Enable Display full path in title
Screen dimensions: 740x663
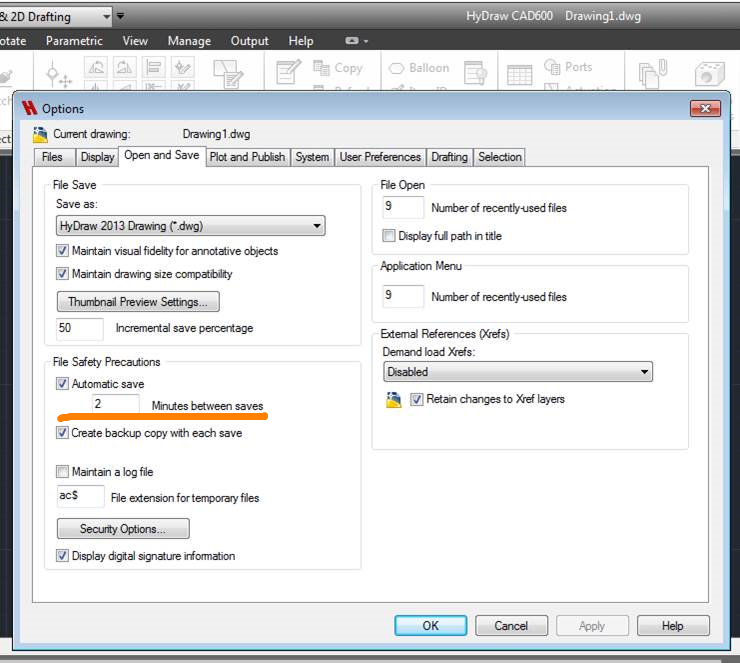click(x=389, y=235)
